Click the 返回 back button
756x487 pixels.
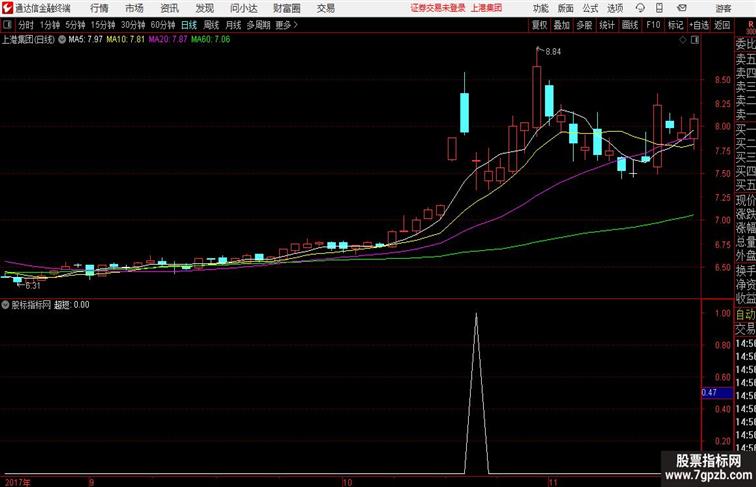pos(722,25)
